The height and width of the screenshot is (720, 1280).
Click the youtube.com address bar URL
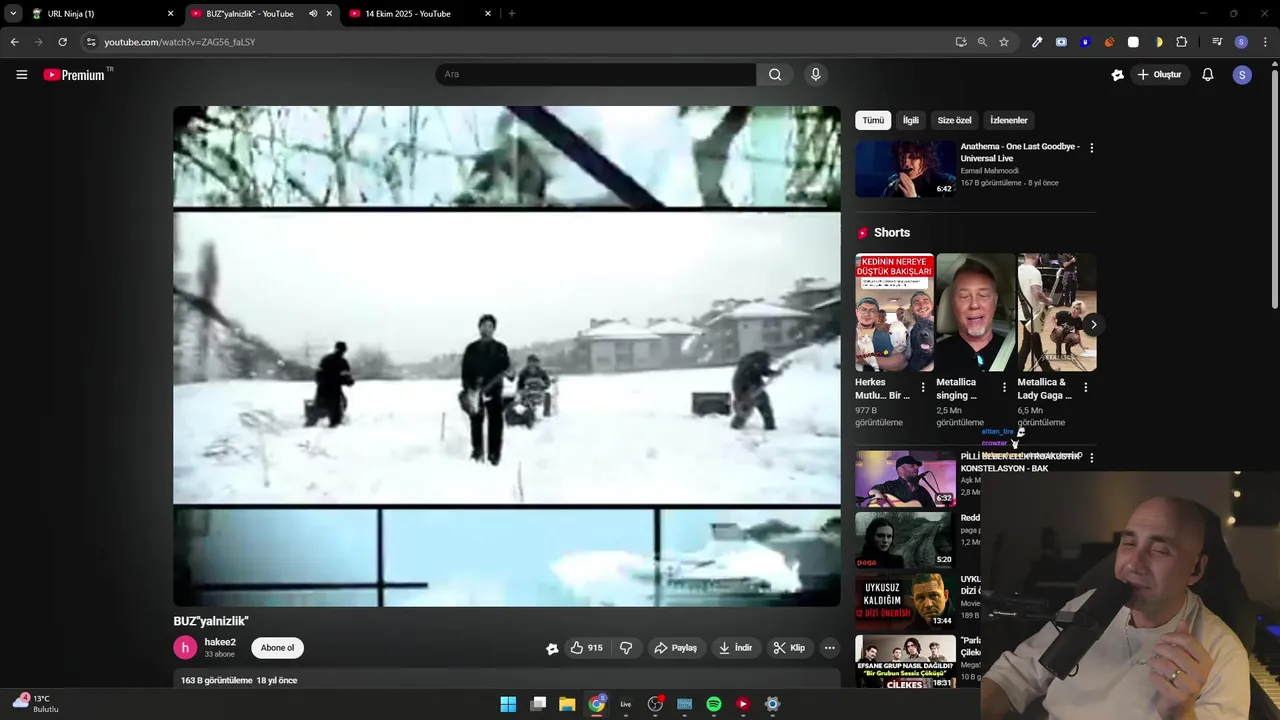pos(180,42)
